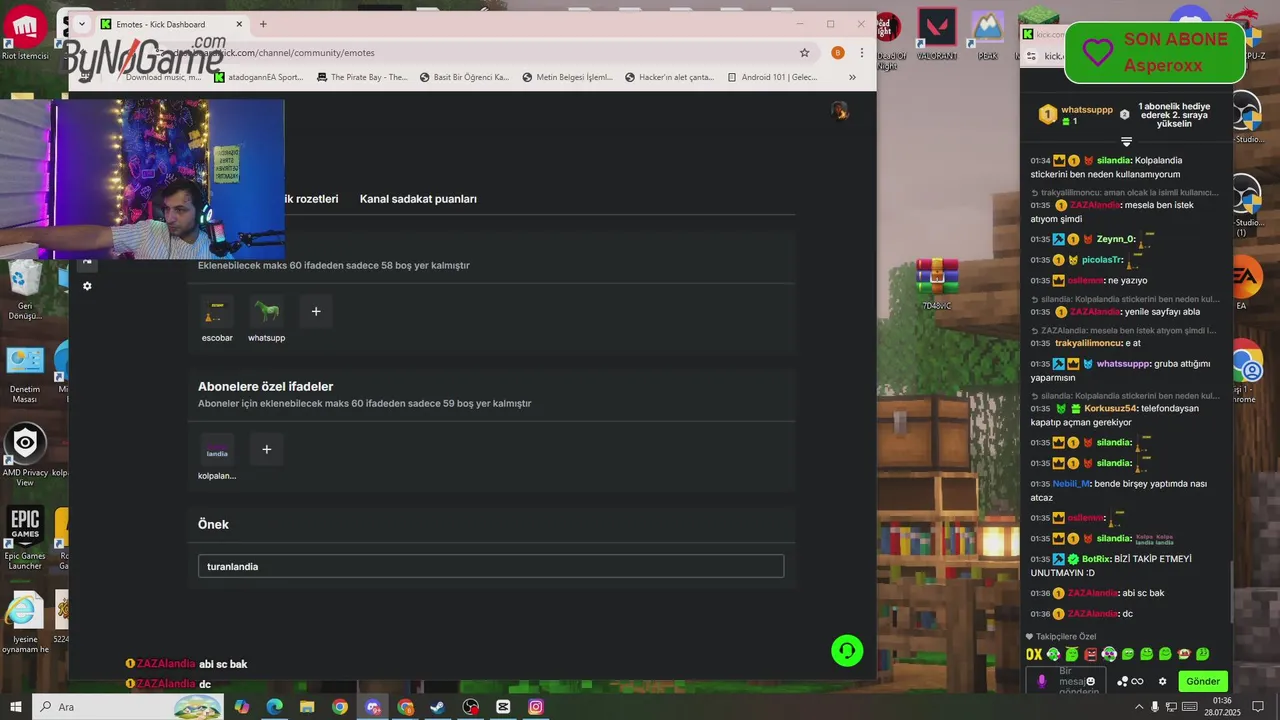Open Copilot from the taskbar
Viewport: 1280px width, 720px height.
[x=242, y=707]
